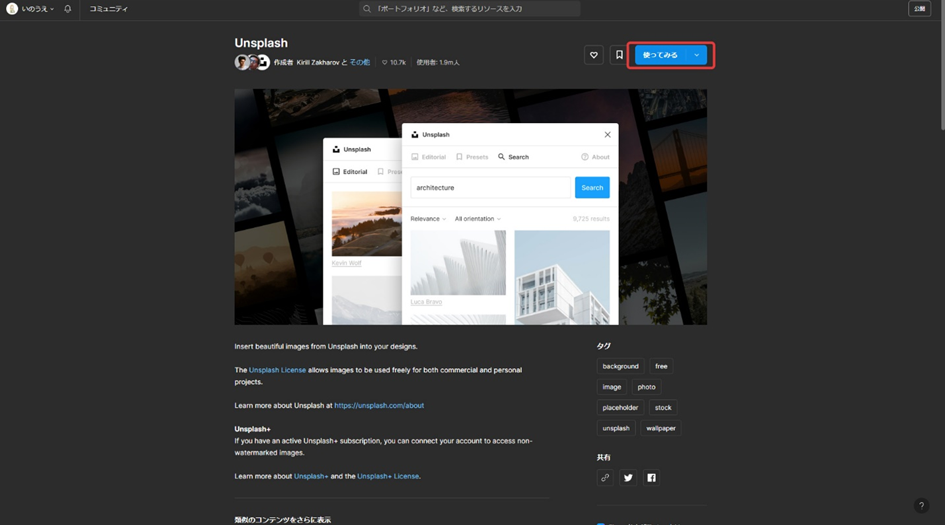Copy share link with chain icon
Screen dimensions: 945x525
(x=605, y=477)
